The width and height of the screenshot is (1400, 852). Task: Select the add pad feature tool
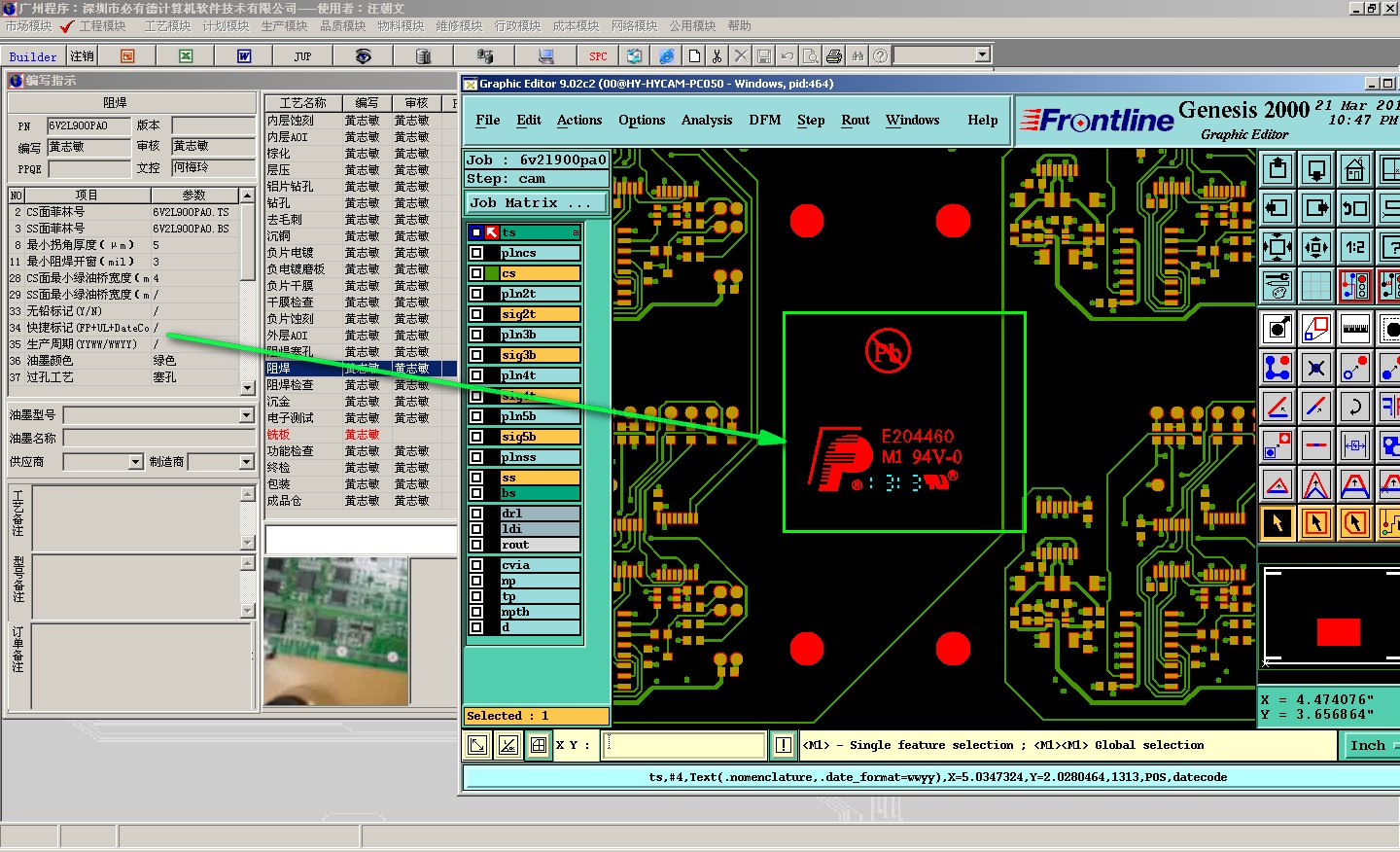(x=1277, y=329)
